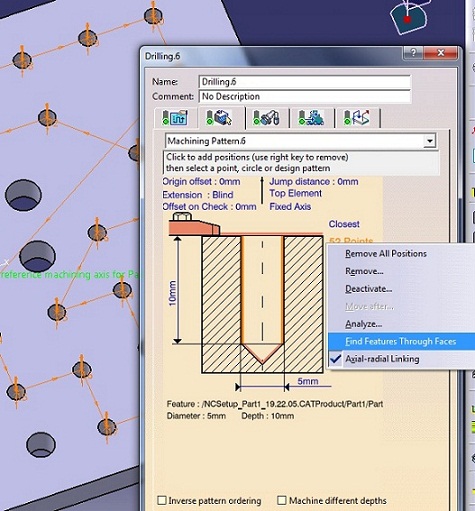Image resolution: width=475 pixels, height=511 pixels.
Task: Expand the Machining Pattern.6 dropdown
Action: click(429, 141)
